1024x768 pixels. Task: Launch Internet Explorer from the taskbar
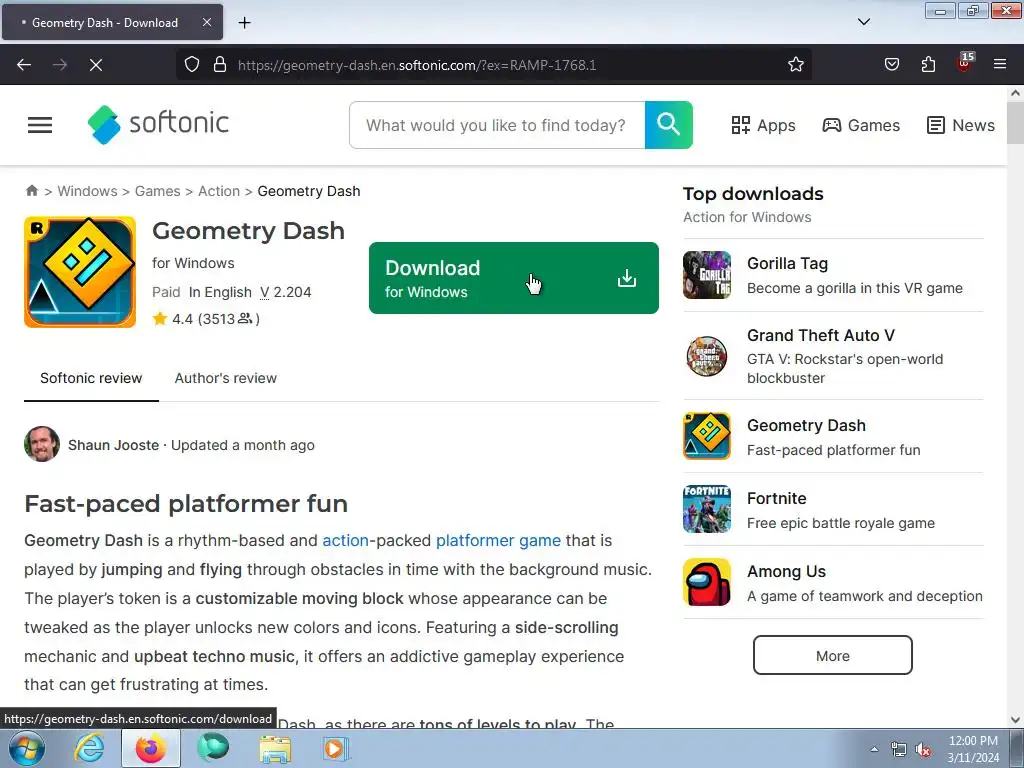coord(89,749)
